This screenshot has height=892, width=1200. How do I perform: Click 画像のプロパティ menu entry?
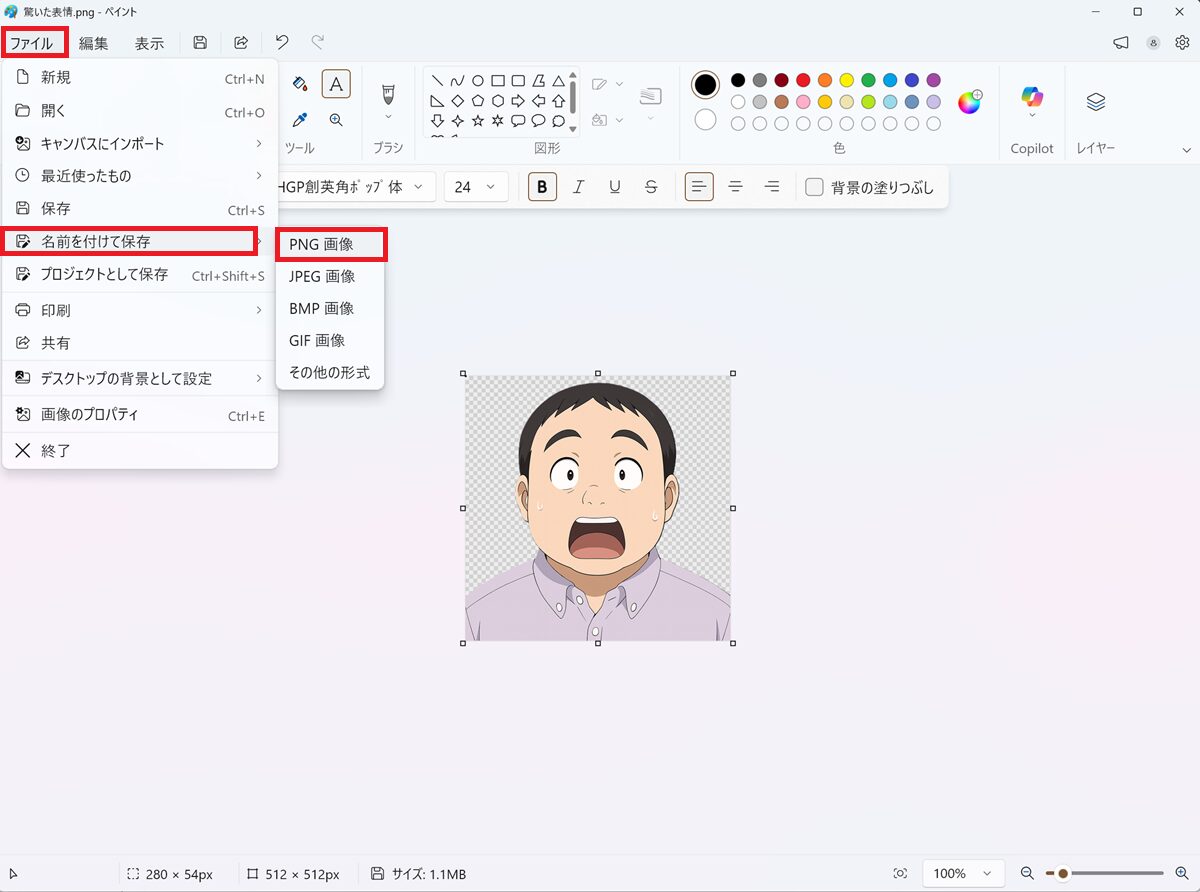click(90, 415)
